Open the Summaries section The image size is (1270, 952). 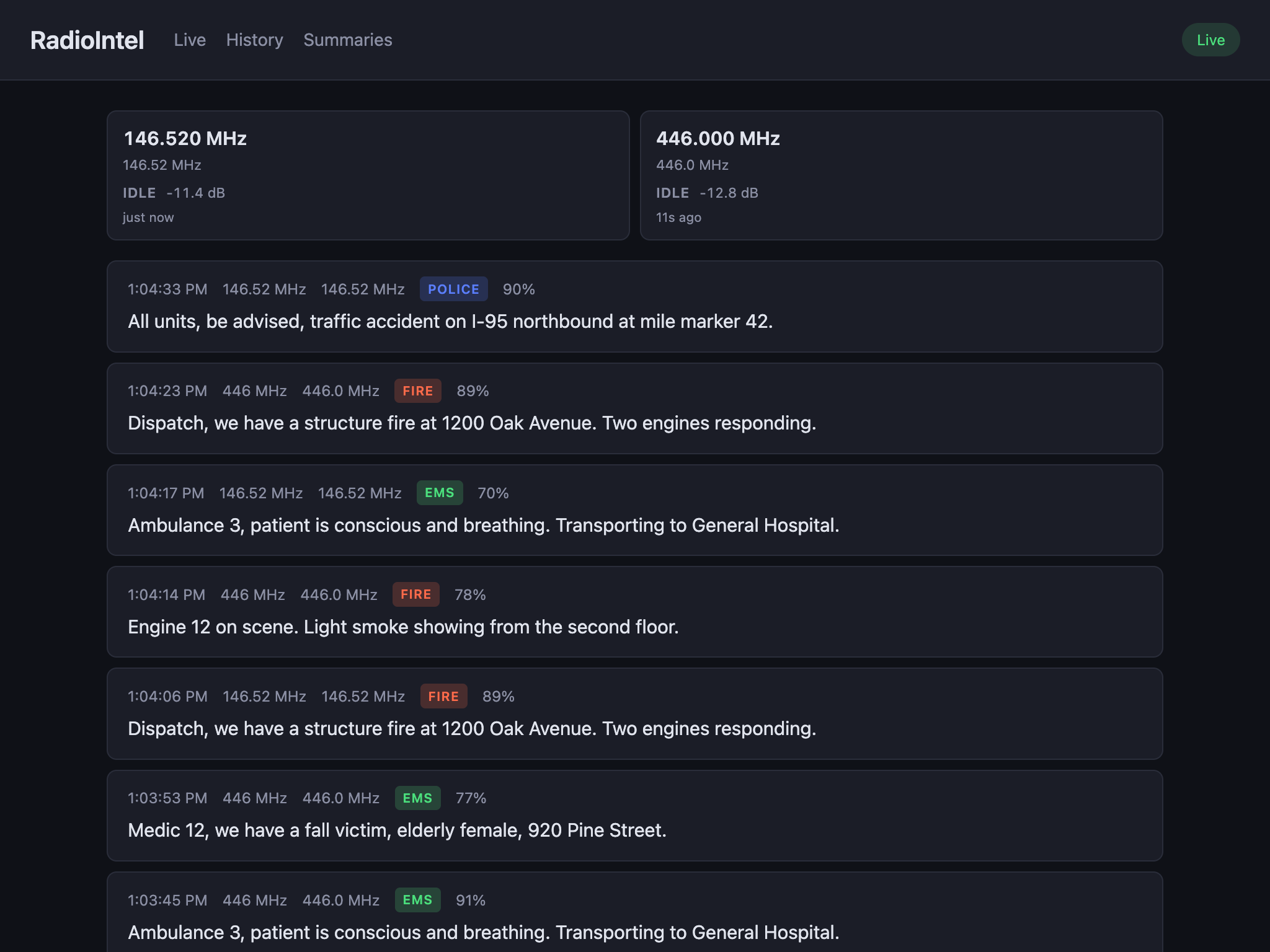coord(348,40)
